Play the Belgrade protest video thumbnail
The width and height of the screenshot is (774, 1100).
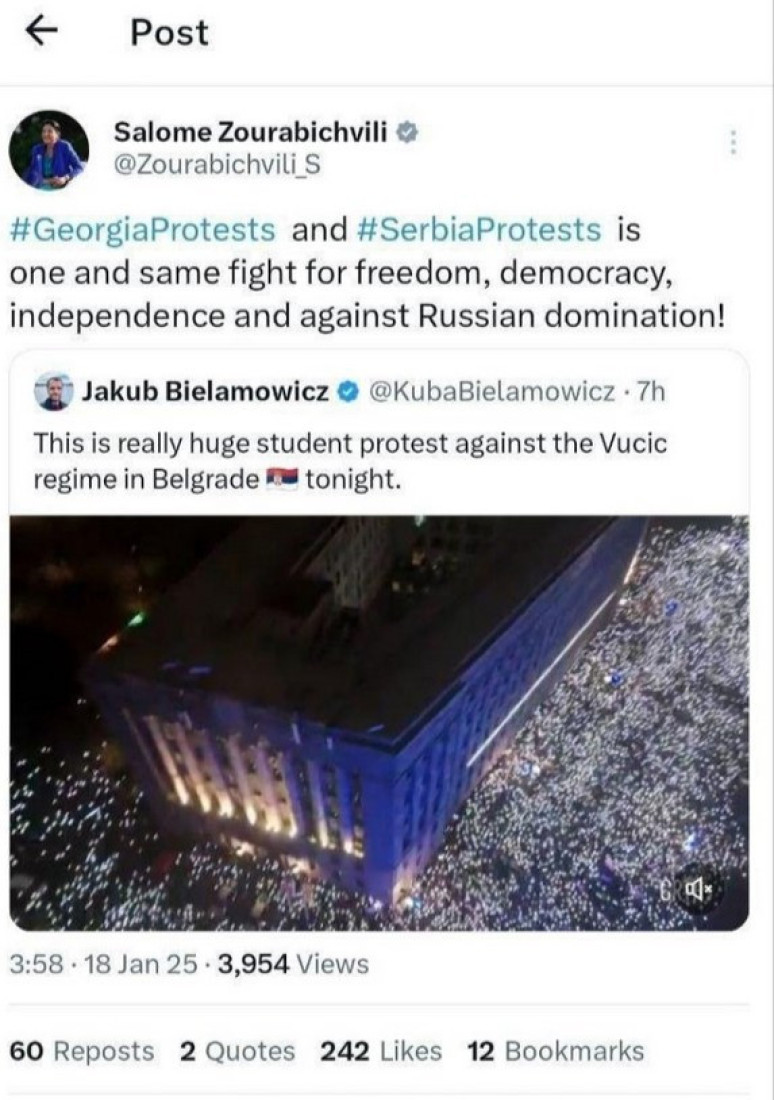tap(387, 720)
